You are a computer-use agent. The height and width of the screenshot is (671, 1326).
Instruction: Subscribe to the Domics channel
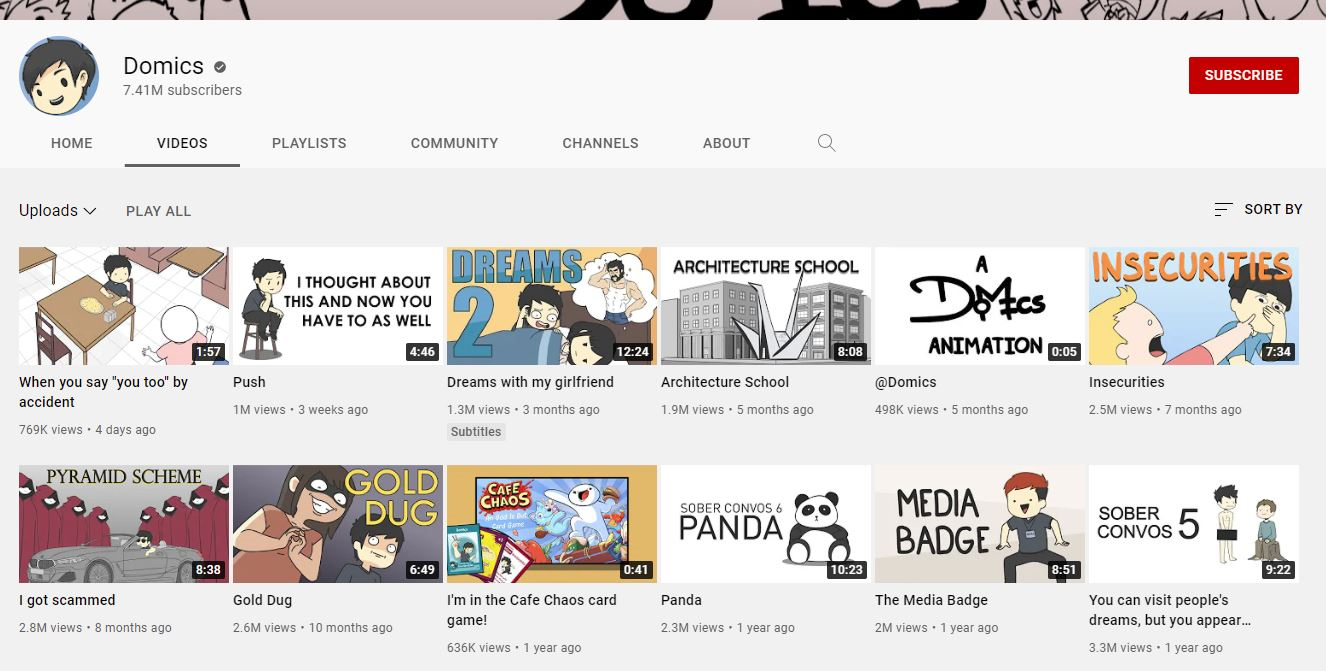click(x=1243, y=75)
